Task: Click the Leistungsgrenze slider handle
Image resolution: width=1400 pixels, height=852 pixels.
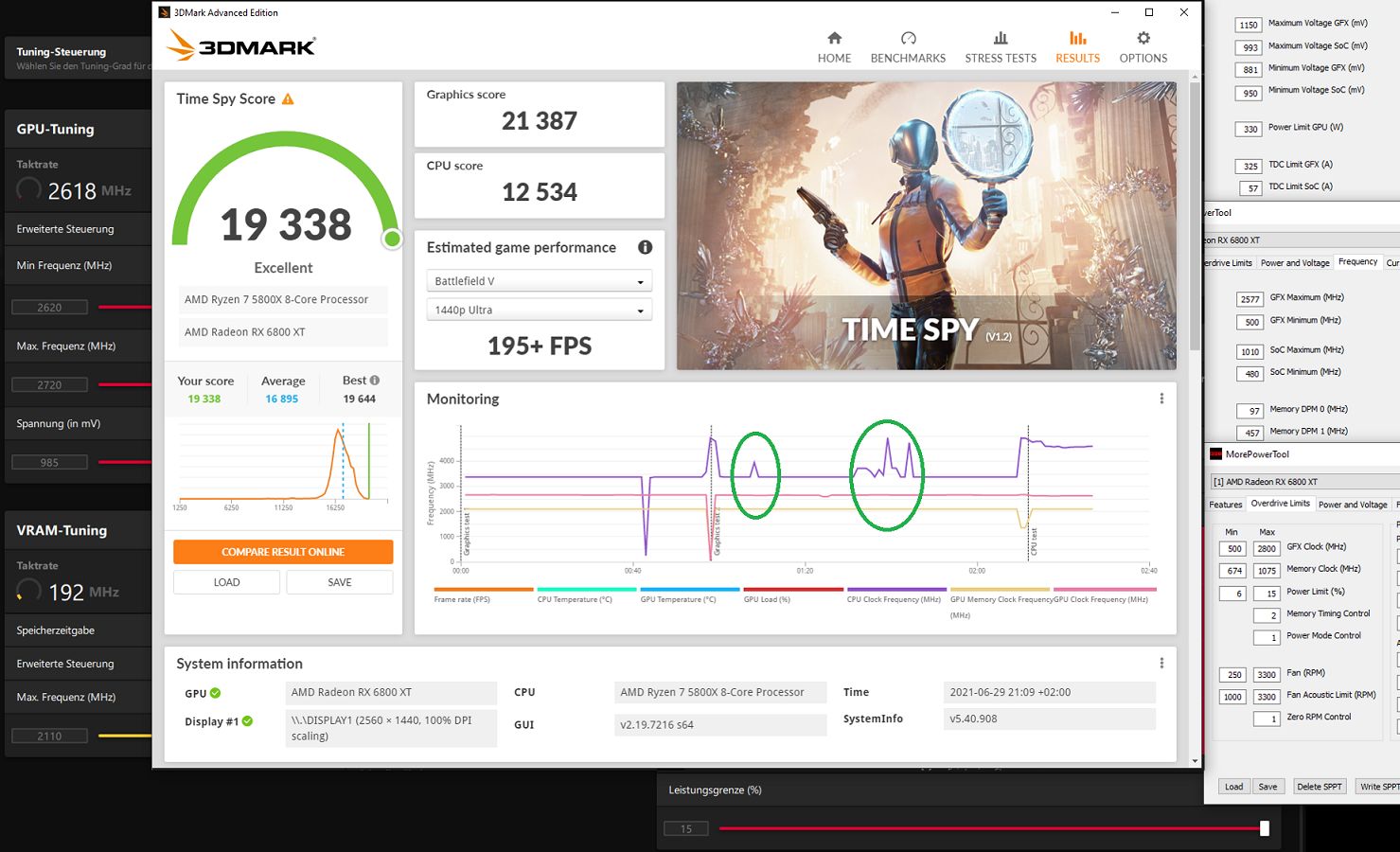Action: (1264, 828)
